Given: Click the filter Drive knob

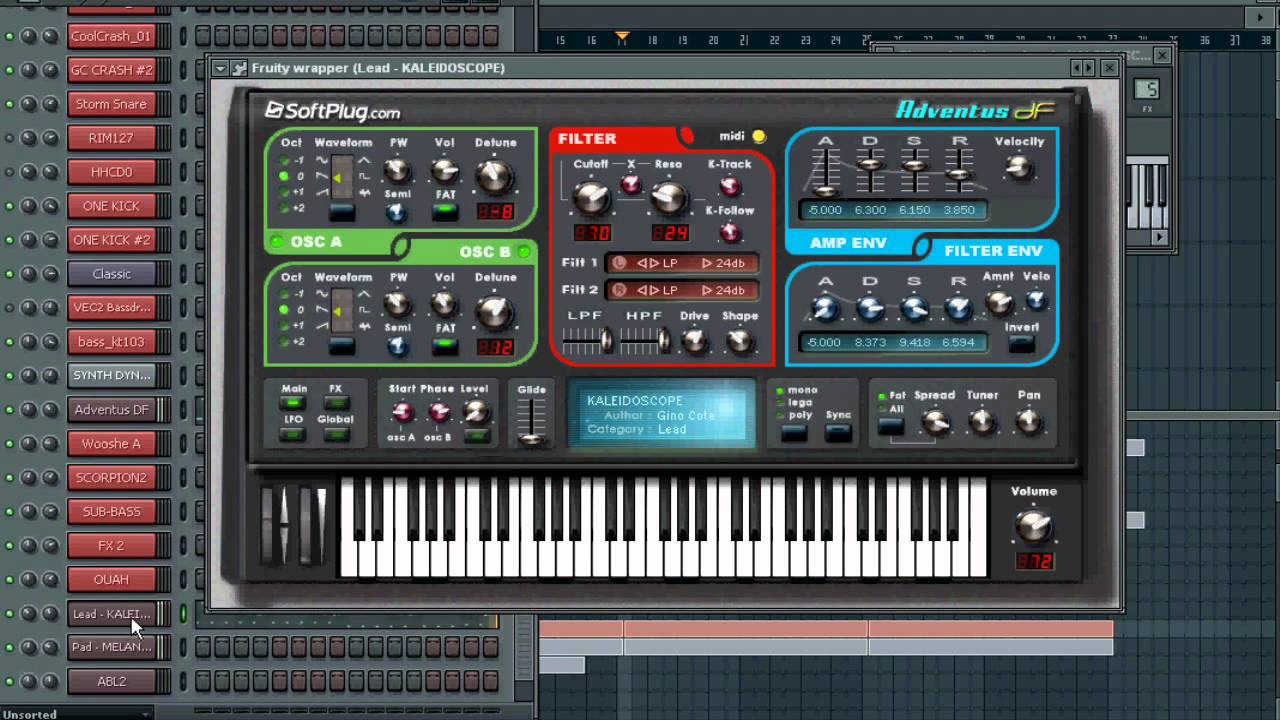Looking at the screenshot, I should [694, 342].
